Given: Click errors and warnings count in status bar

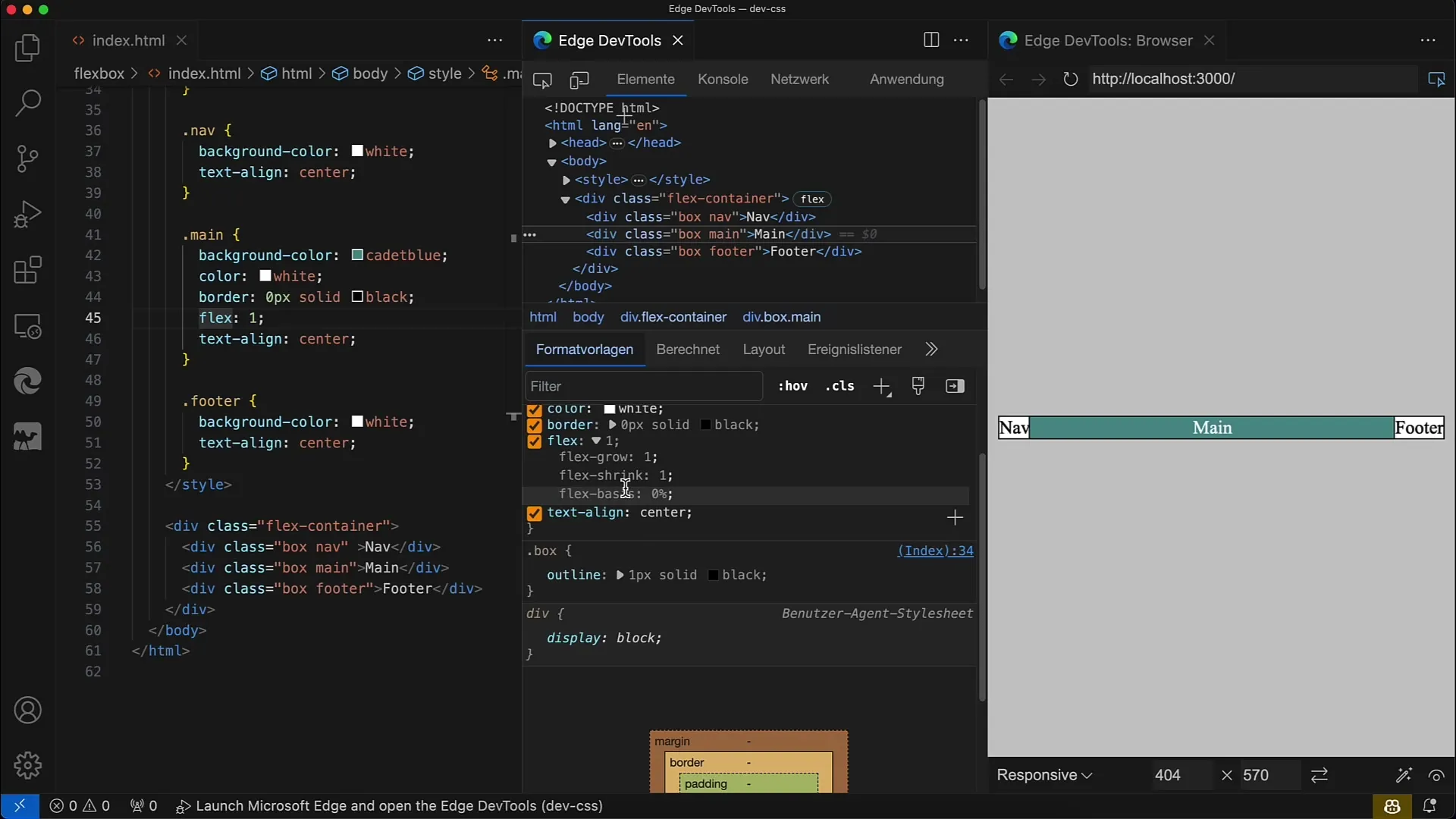Looking at the screenshot, I should (x=80, y=806).
